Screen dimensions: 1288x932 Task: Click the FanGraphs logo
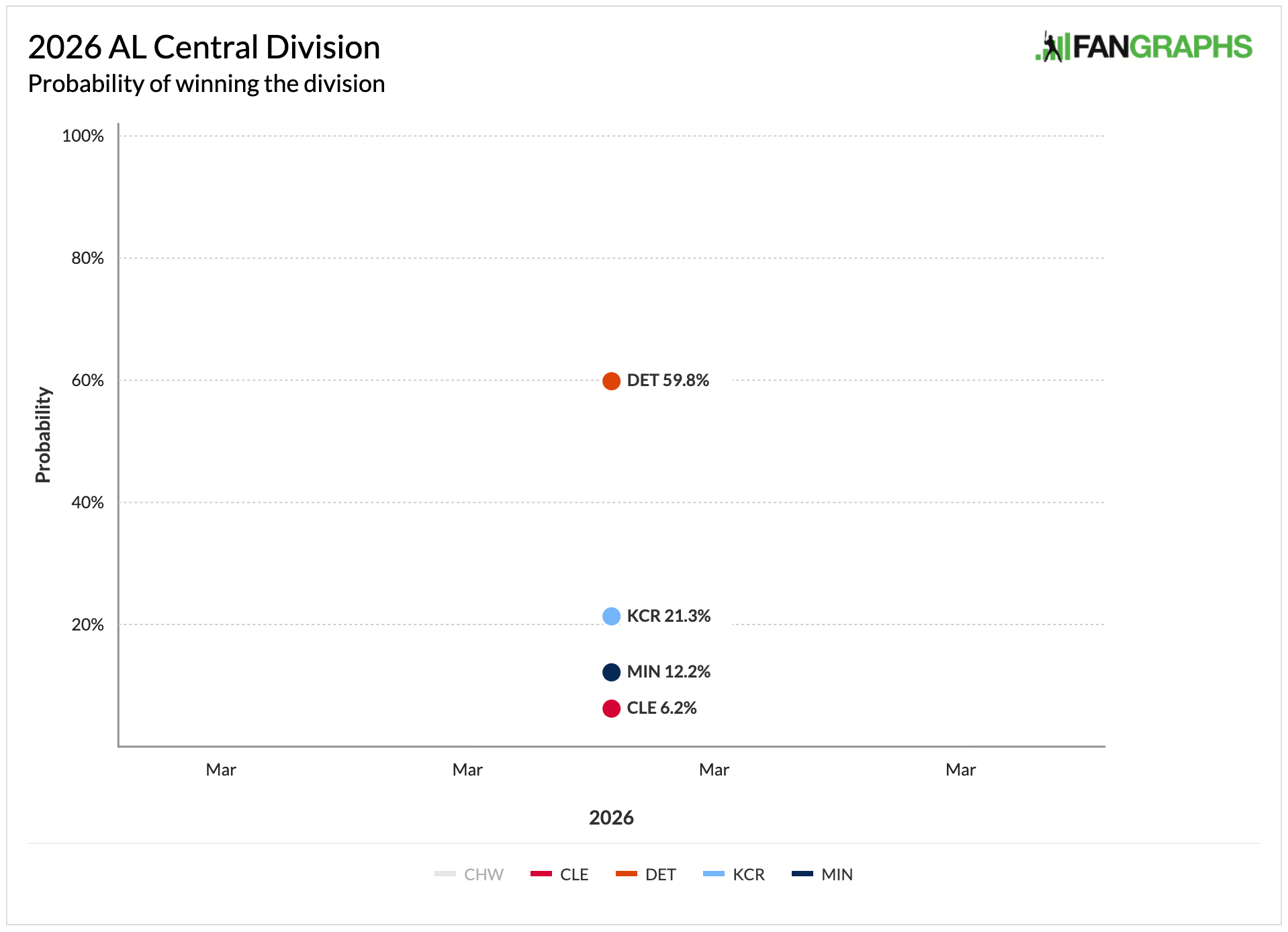[x=1143, y=47]
